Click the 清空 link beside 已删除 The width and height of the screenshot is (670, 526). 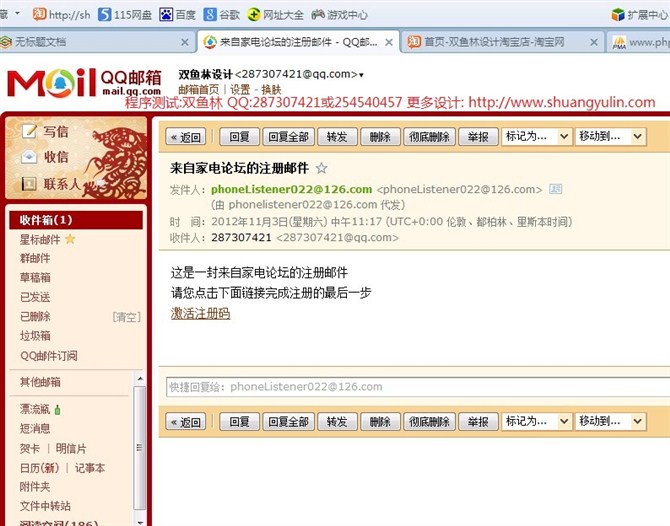(126, 317)
